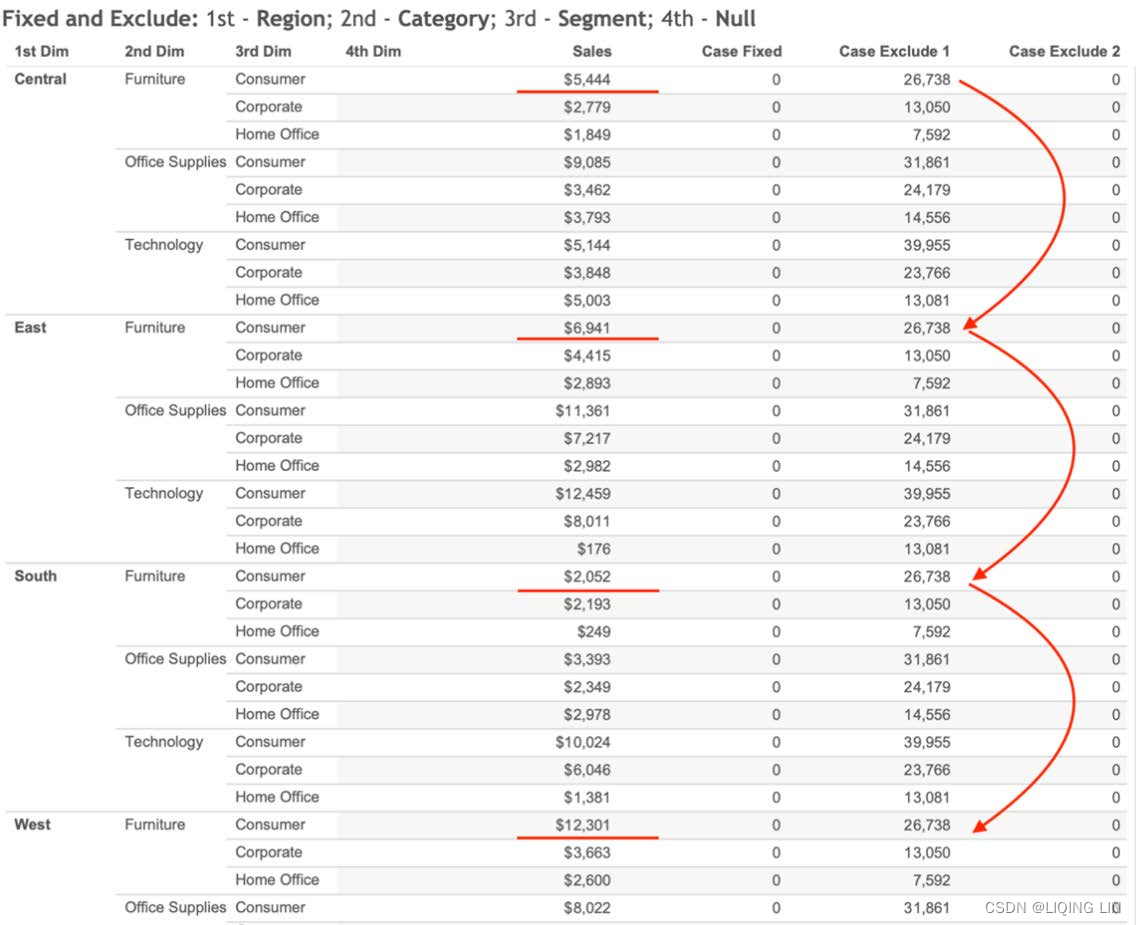The height and width of the screenshot is (925, 1136).
Task: Click the $9,085 sales value
Action: click(x=587, y=162)
